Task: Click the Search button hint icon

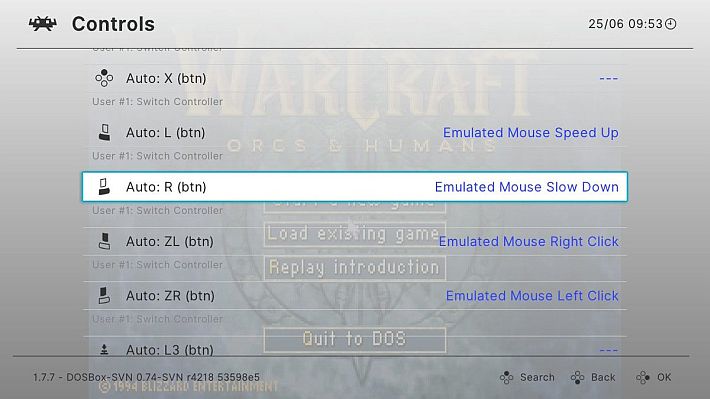Action: click(506, 377)
